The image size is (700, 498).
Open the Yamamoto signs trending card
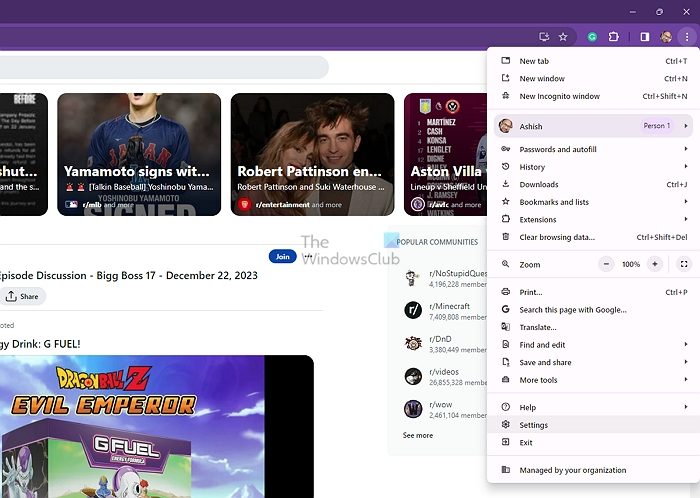tap(139, 154)
